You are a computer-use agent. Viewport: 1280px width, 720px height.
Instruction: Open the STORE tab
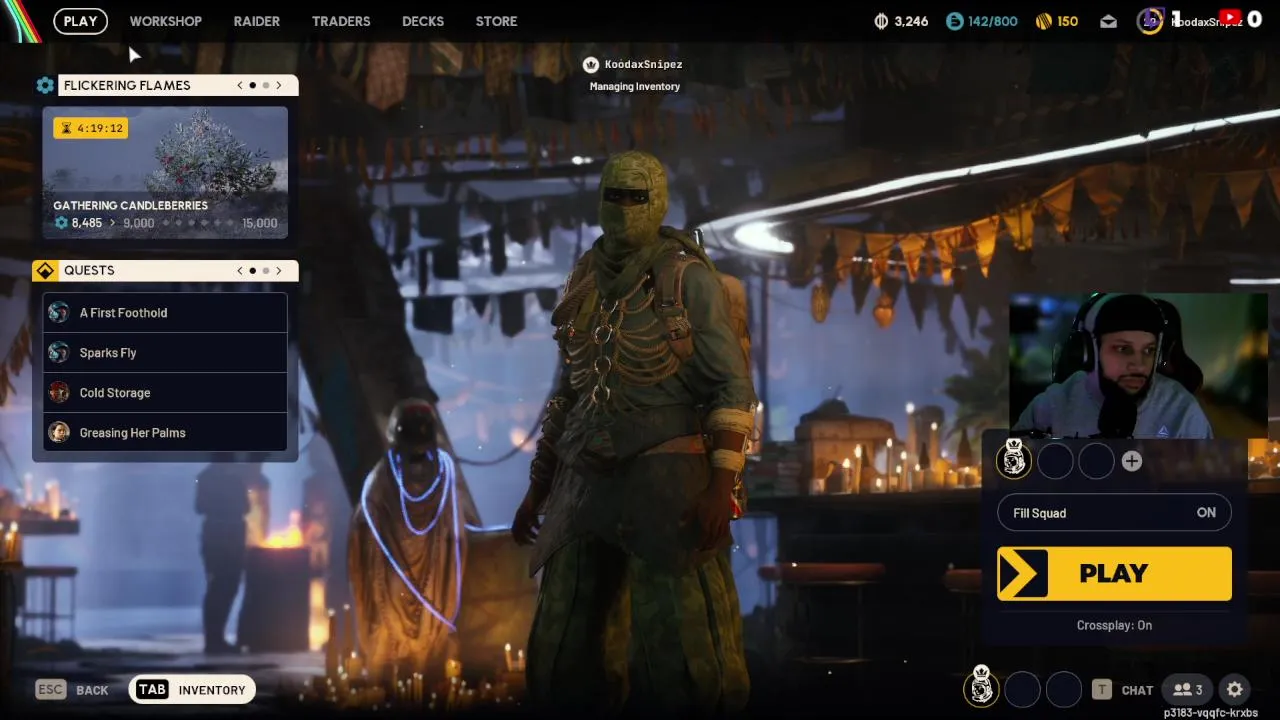497,21
